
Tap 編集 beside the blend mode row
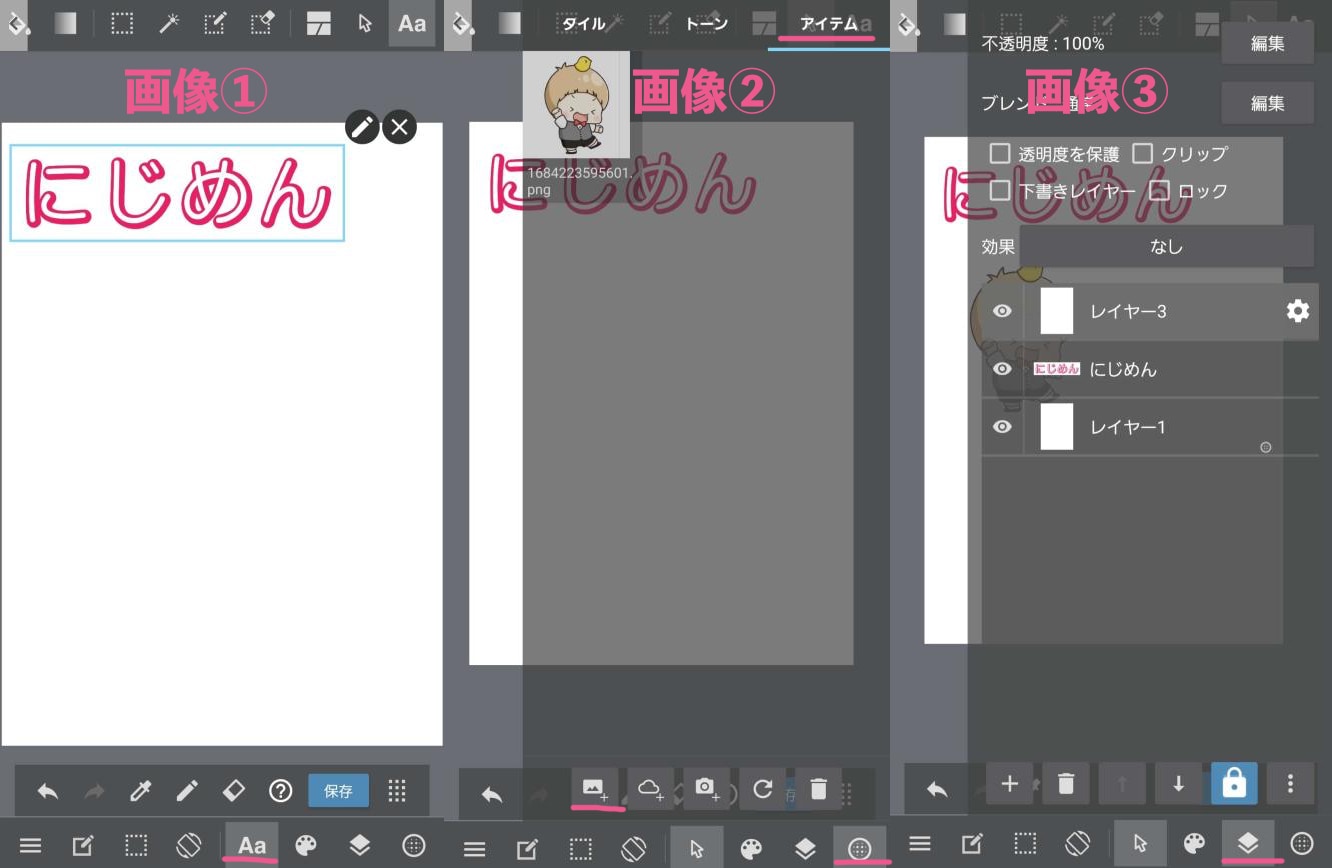1267,103
